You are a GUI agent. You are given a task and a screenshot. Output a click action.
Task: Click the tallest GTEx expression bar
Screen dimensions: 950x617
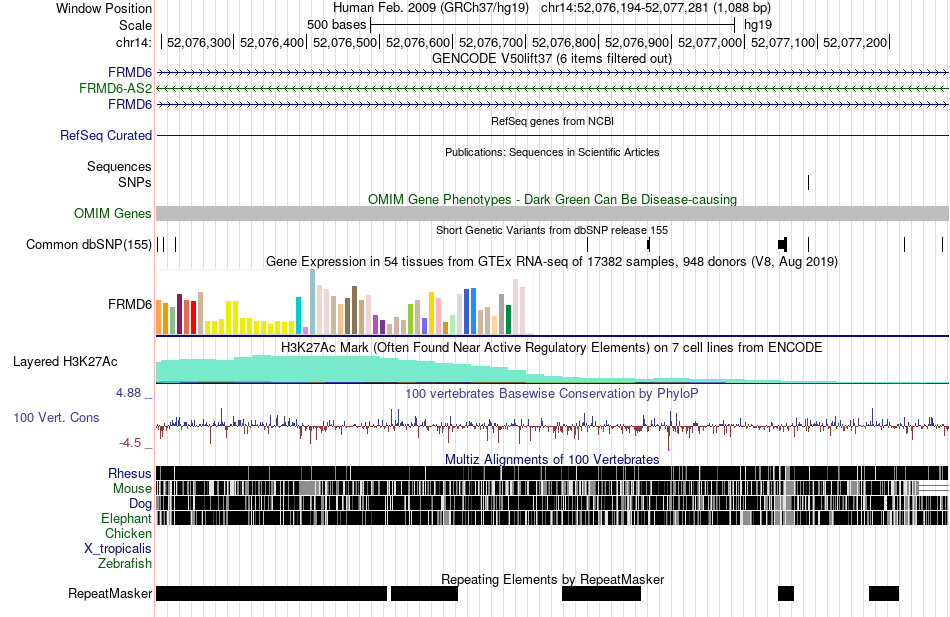coord(313,302)
